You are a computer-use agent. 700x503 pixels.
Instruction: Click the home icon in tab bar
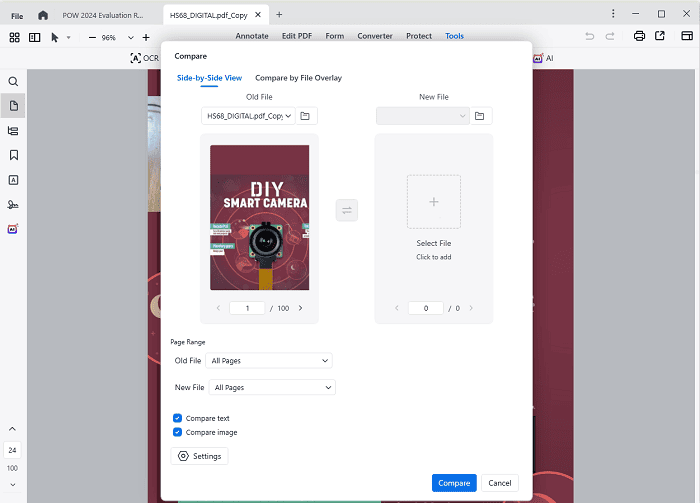tap(42, 15)
